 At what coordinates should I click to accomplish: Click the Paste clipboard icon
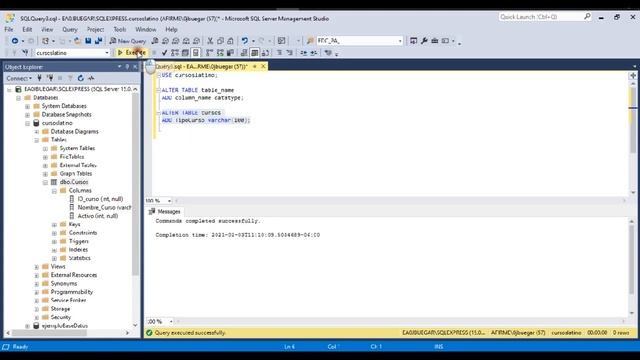coord(230,41)
